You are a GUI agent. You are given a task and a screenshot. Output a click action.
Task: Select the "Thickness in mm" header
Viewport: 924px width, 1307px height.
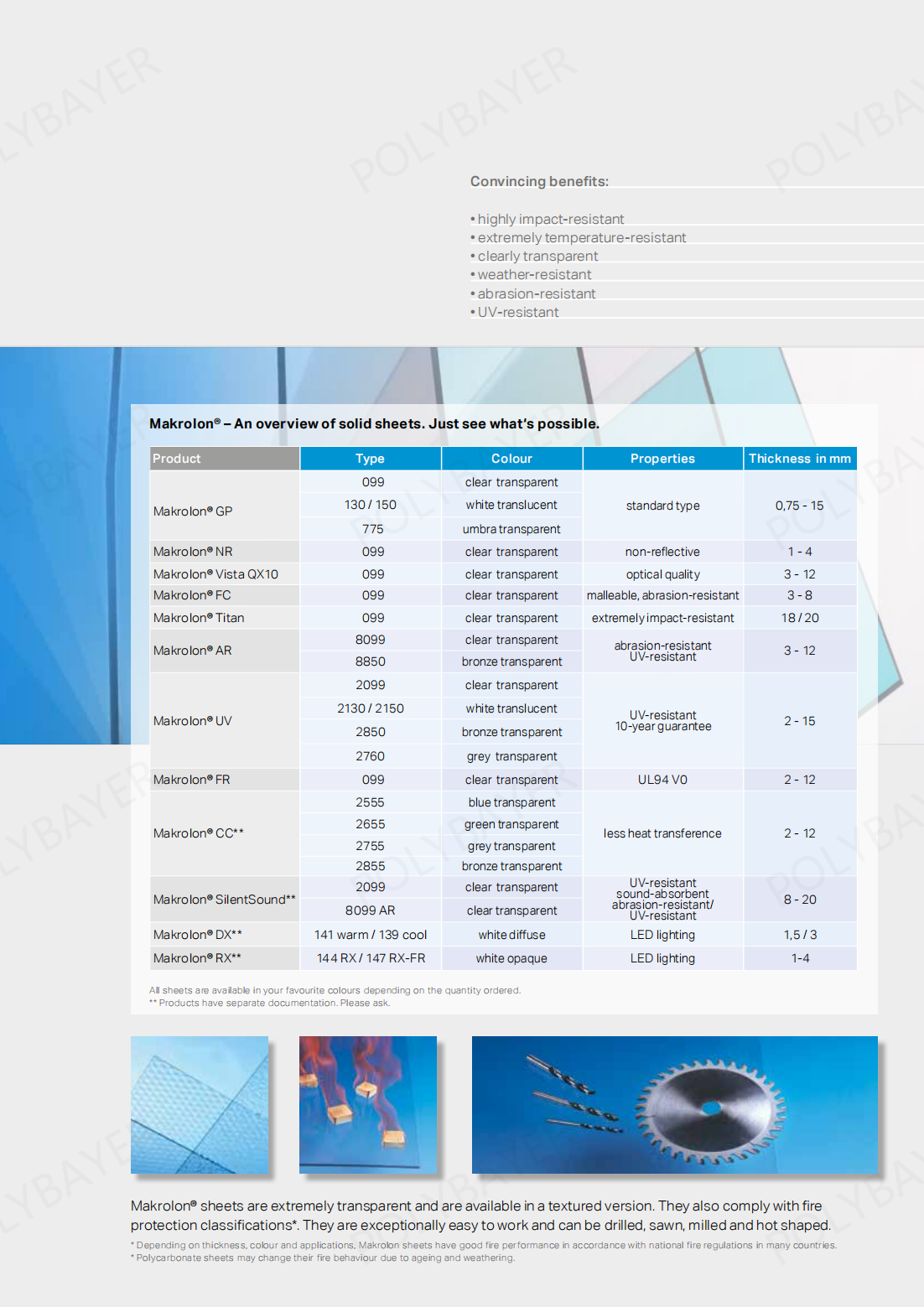799,459
